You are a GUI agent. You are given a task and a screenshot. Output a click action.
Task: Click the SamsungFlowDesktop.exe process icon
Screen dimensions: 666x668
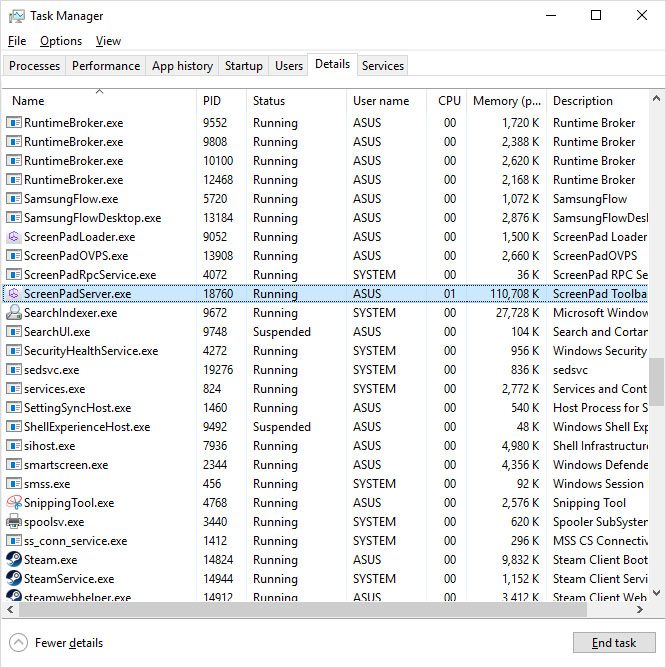[14, 218]
